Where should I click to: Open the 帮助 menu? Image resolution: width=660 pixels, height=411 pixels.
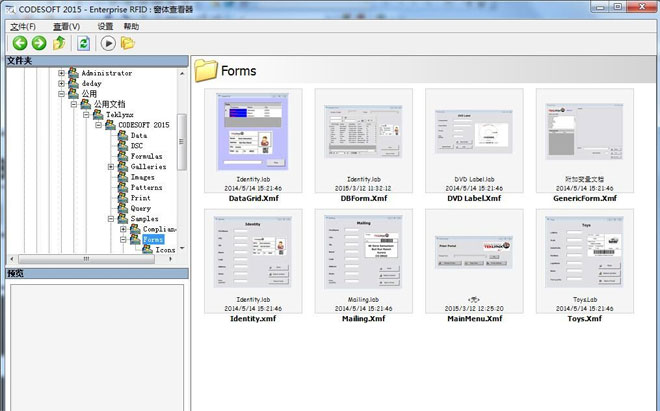point(131,27)
